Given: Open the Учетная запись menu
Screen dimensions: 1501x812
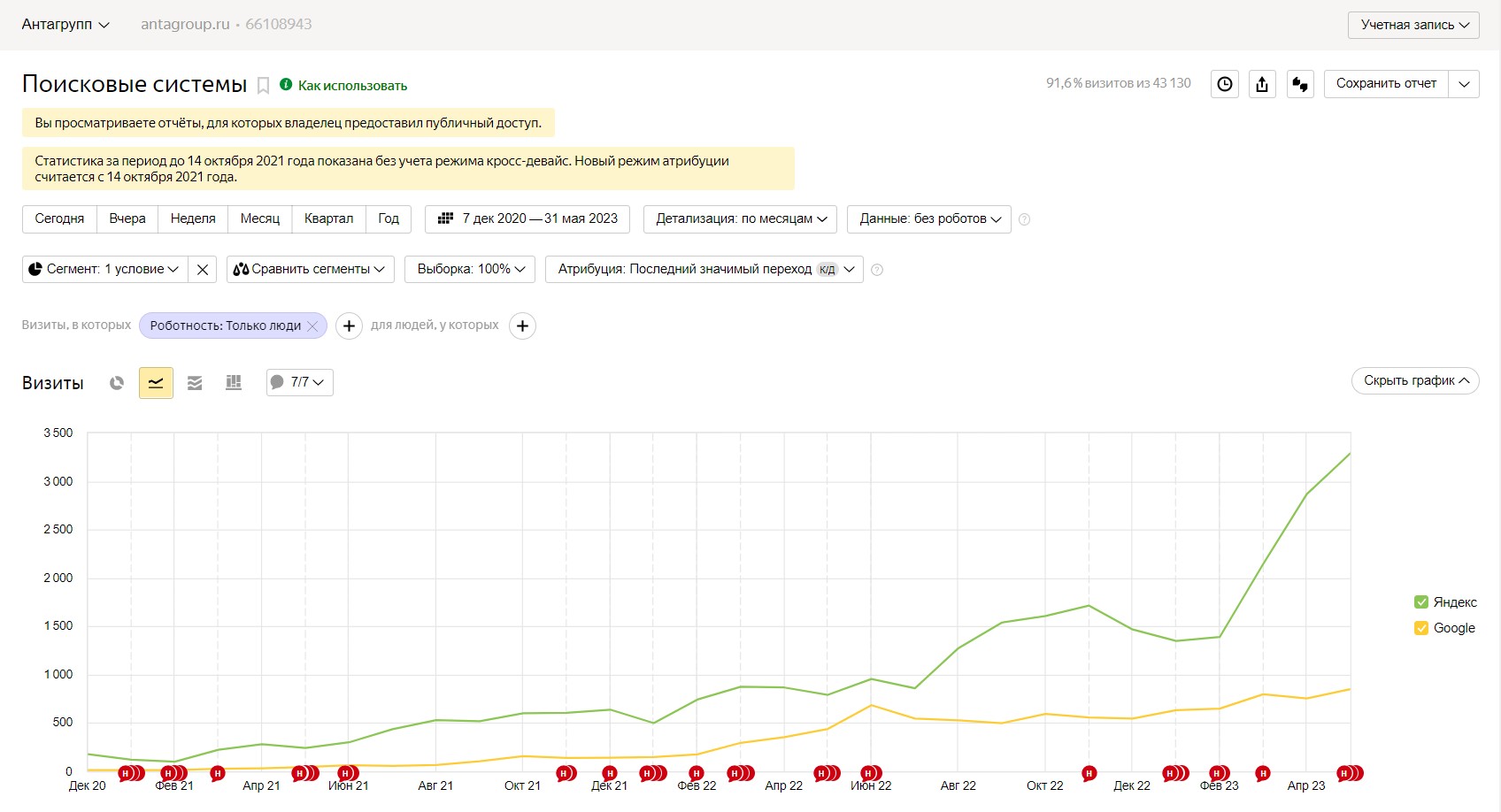Looking at the screenshot, I should click(1414, 25).
